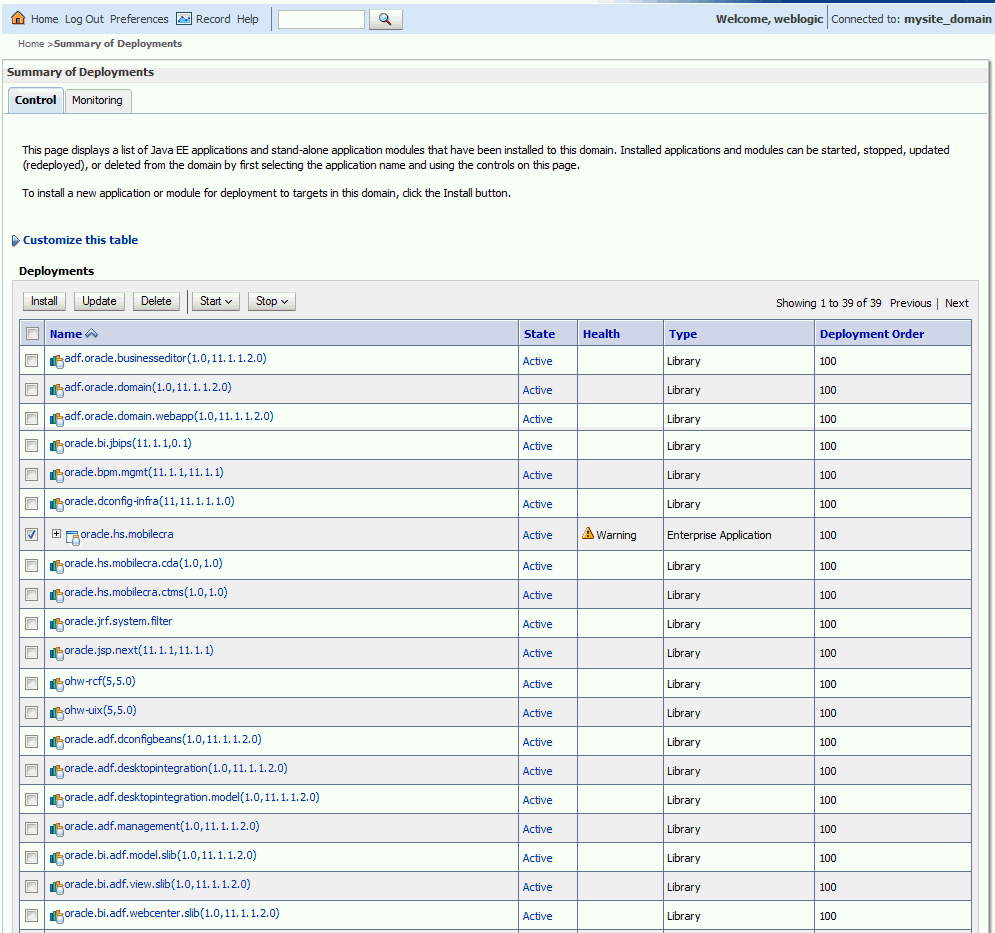Click the Update button

click(x=99, y=301)
